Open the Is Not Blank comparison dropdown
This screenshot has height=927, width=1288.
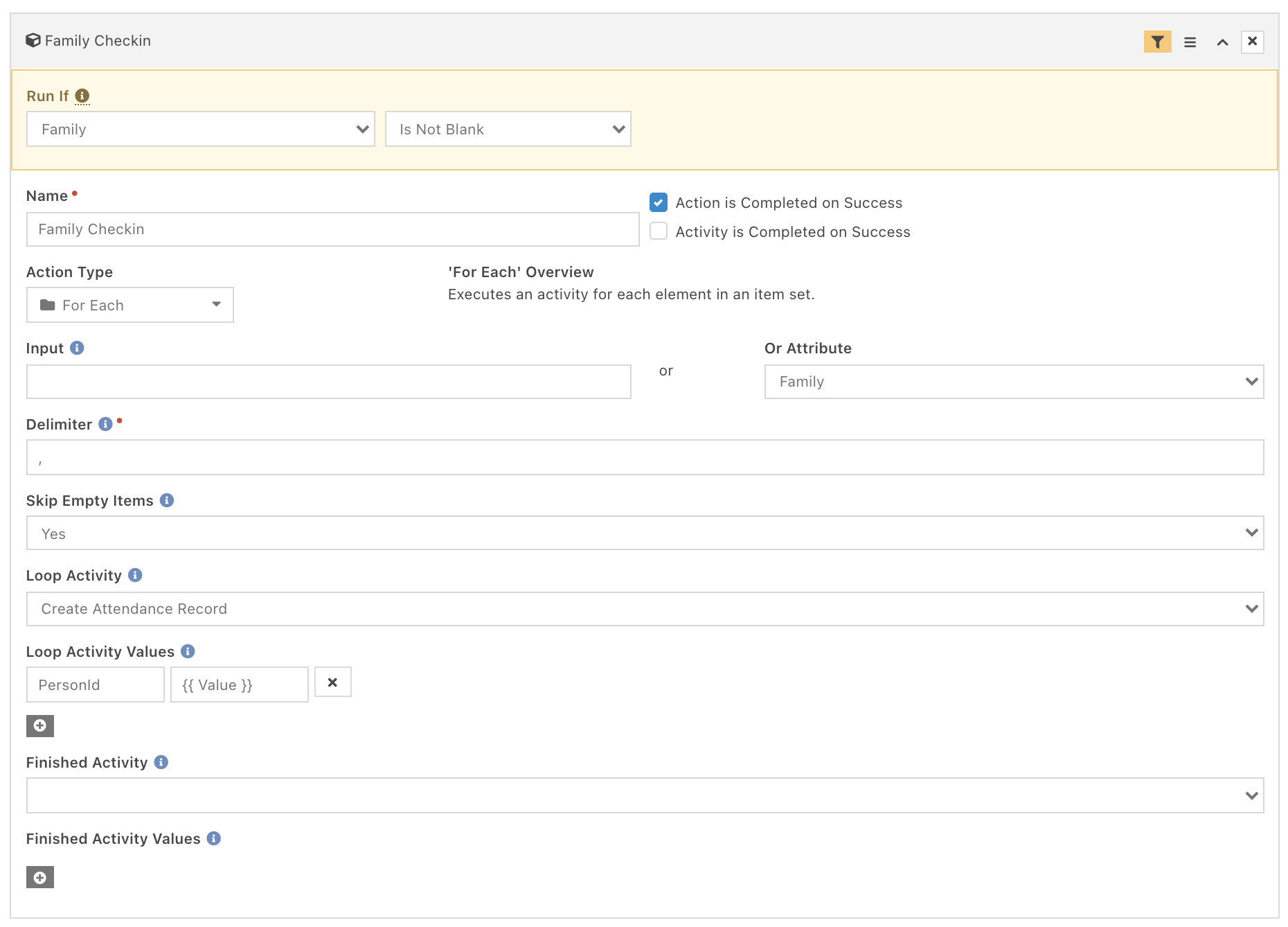[x=508, y=129]
